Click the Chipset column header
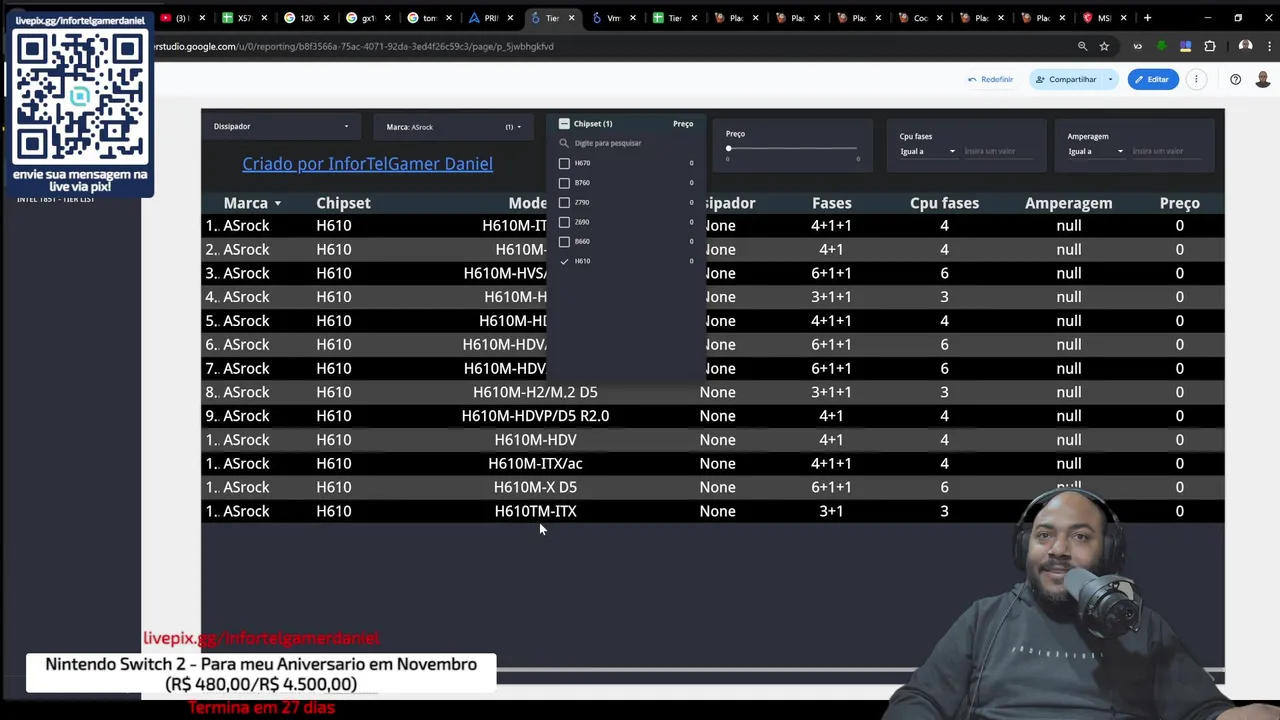 (x=343, y=203)
